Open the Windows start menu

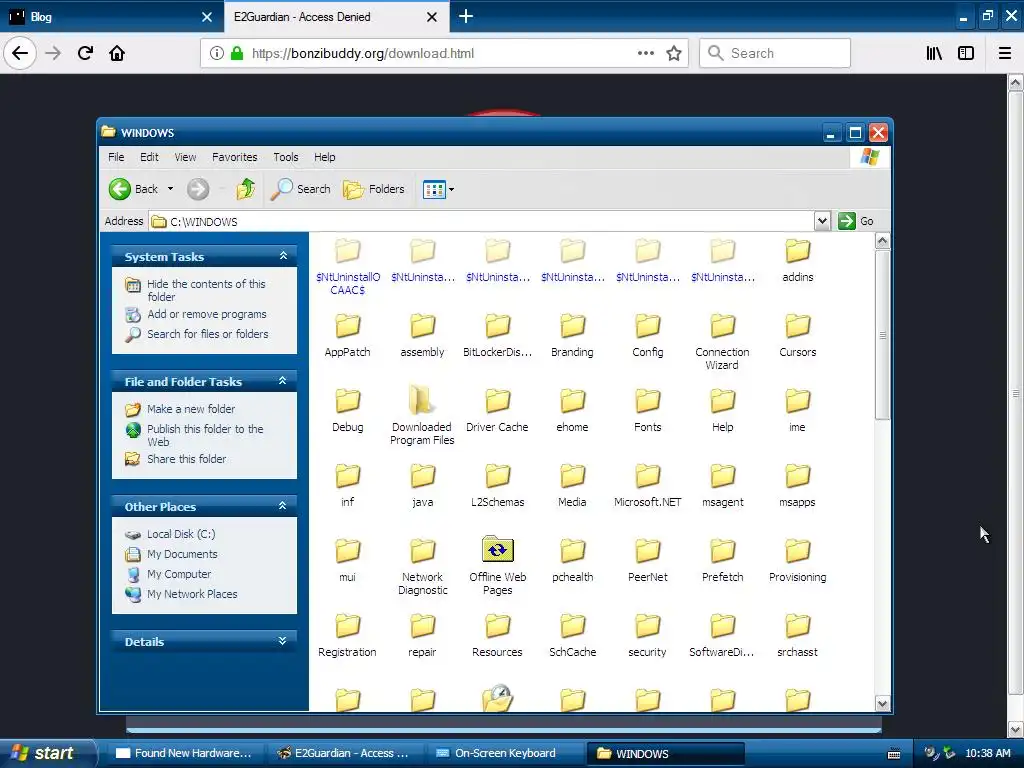[x=47, y=753]
